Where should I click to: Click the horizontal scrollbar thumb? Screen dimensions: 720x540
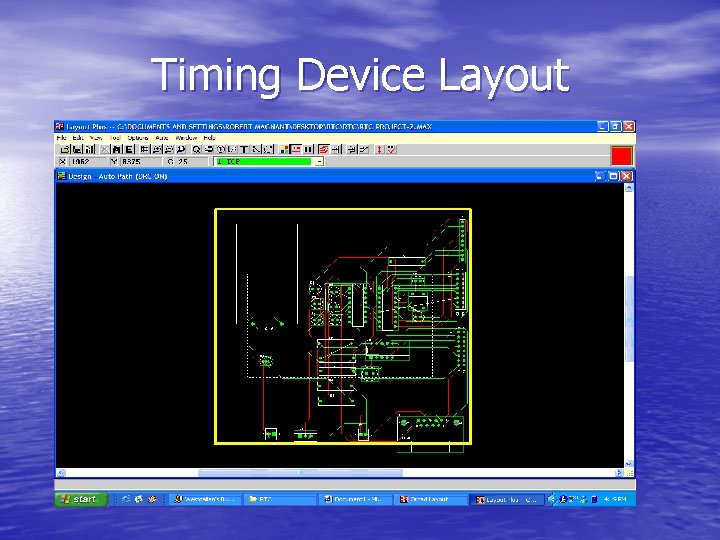click(x=300, y=472)
